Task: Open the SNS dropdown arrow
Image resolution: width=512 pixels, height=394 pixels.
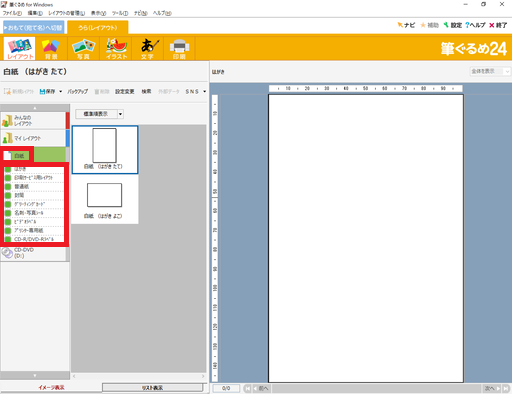Action: tap(204, 91)
